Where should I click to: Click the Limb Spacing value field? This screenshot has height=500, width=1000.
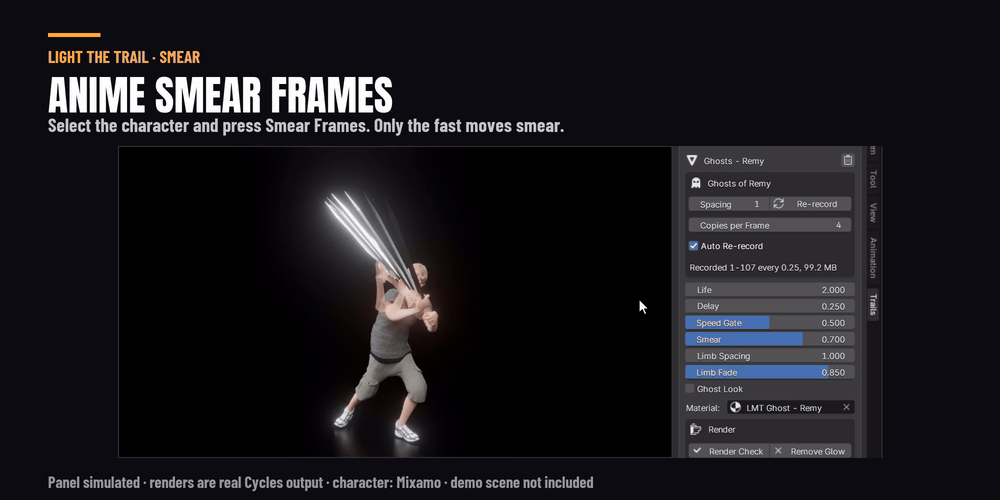coord(770,356)
